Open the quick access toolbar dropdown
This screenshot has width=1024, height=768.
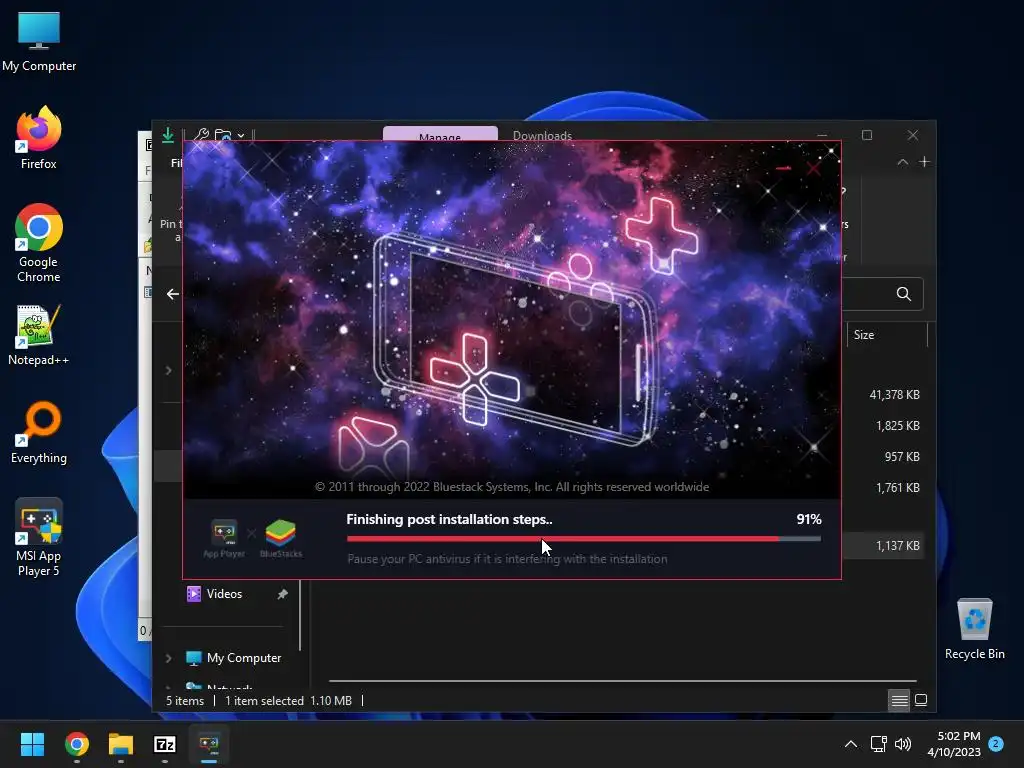[241, 135]
